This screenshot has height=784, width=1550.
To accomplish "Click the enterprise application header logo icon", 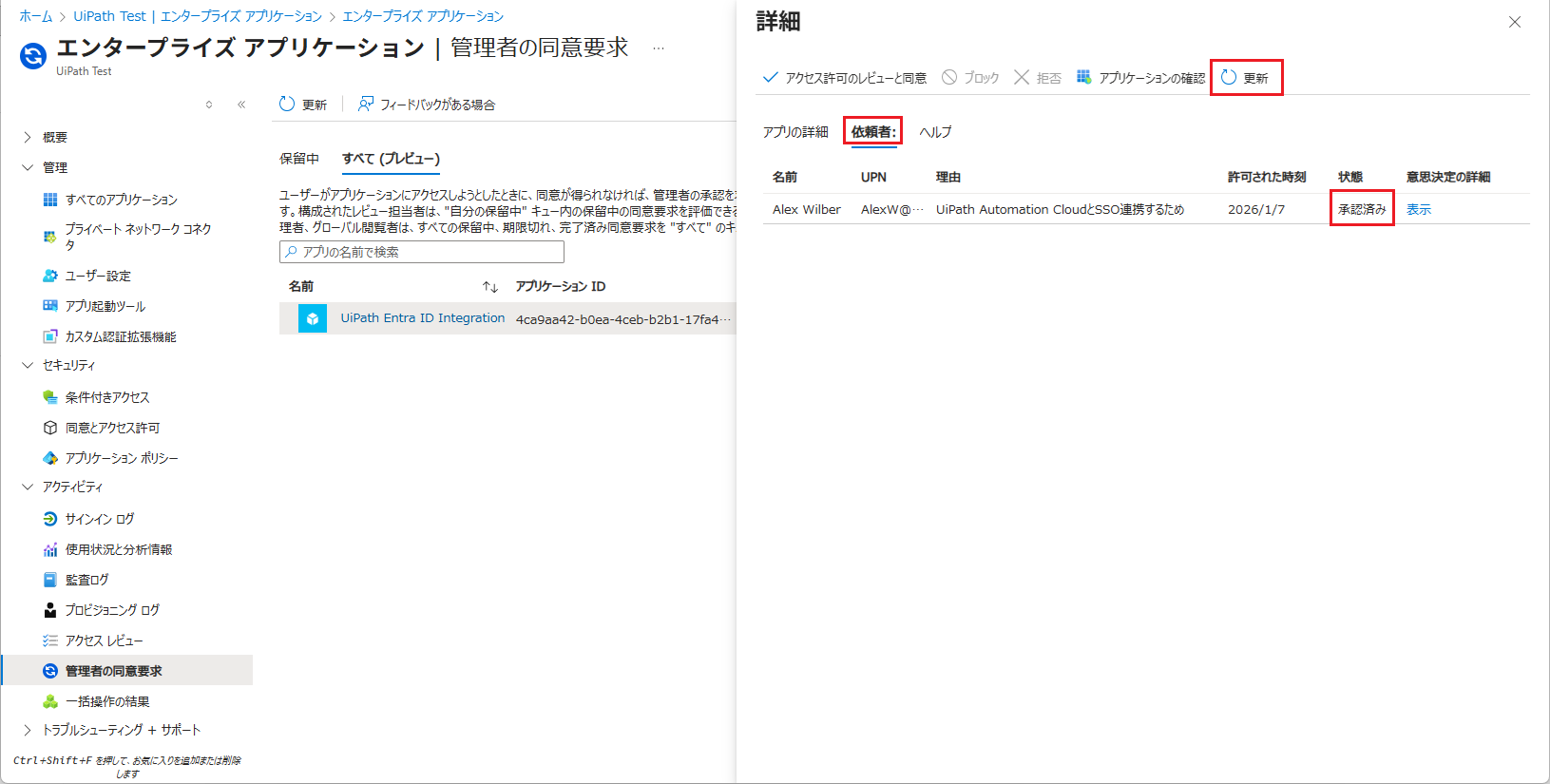I will (x=33, y=57).
